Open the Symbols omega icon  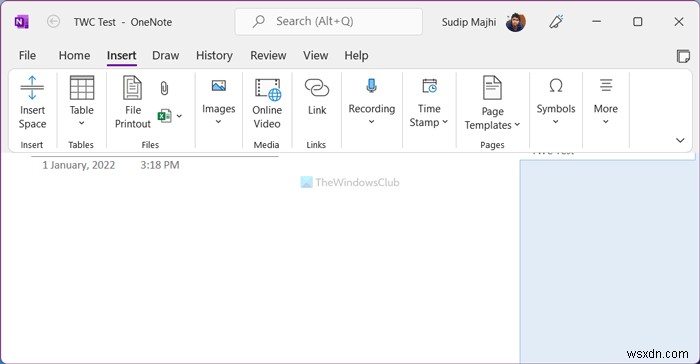(x=556, y=85)
